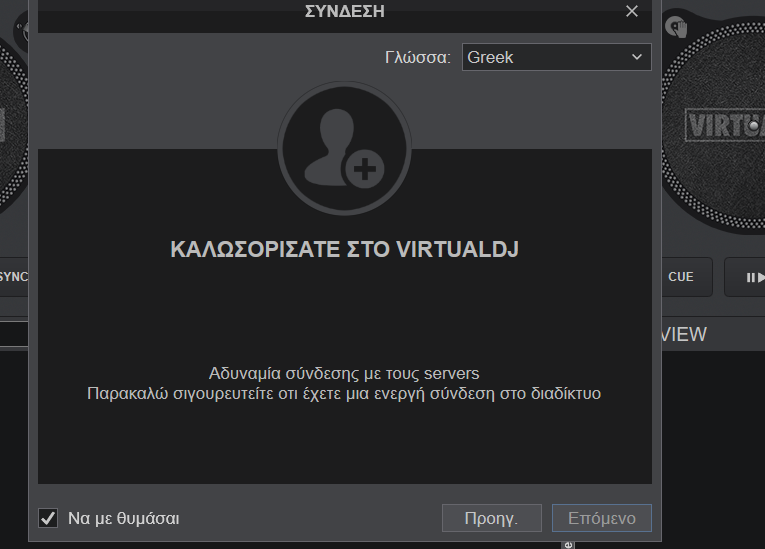Uncheck the Να με θυμάσαι checkbox
Image resolution: width=765 pixels, height=549 pixels.
point(48,518)
